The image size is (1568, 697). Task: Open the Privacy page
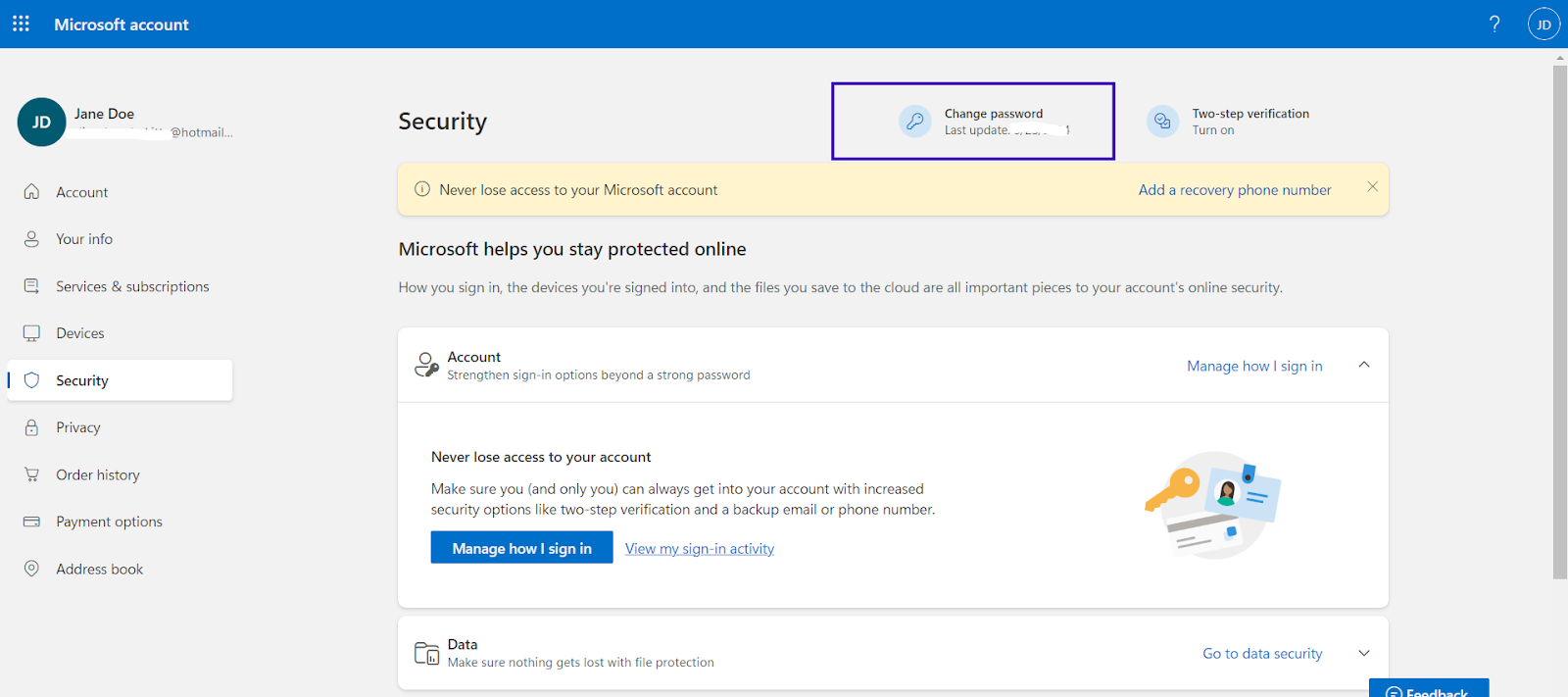pos(78,427)
